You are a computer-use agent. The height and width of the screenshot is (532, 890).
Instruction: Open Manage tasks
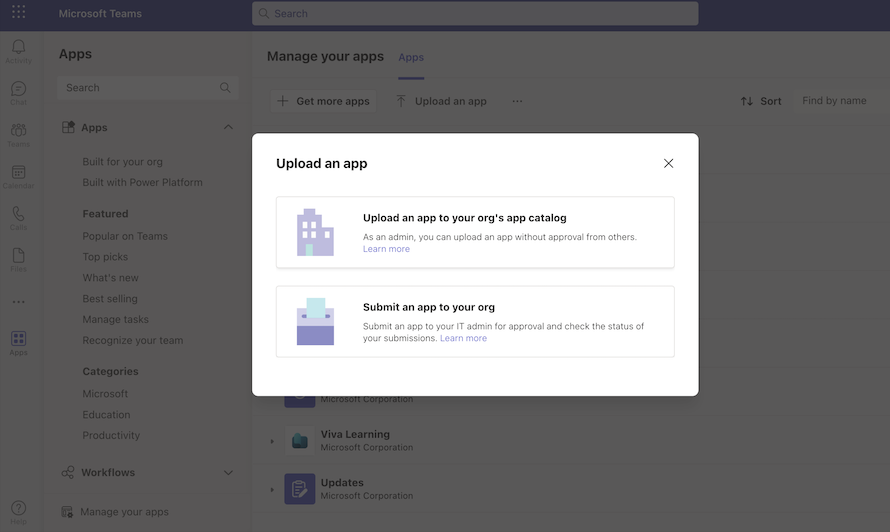pos(115,320)
